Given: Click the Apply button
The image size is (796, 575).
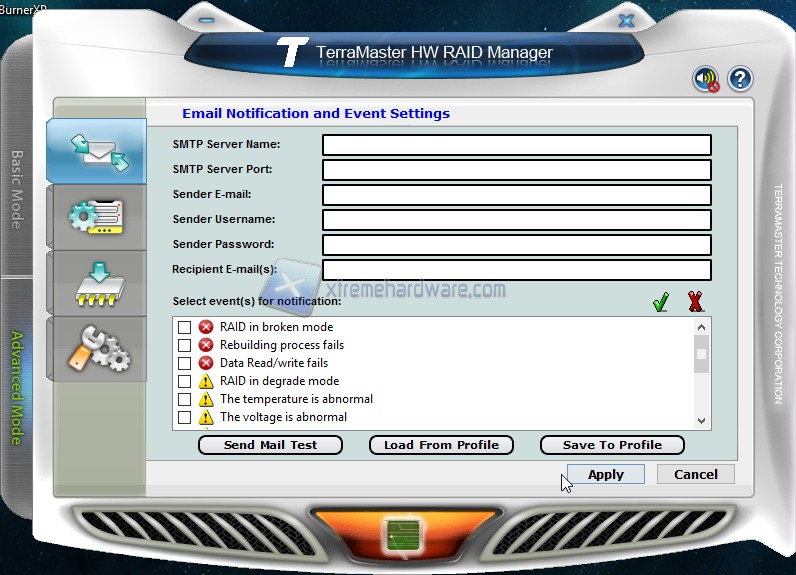Looking at the screenshot, I should tap(605, 474).
